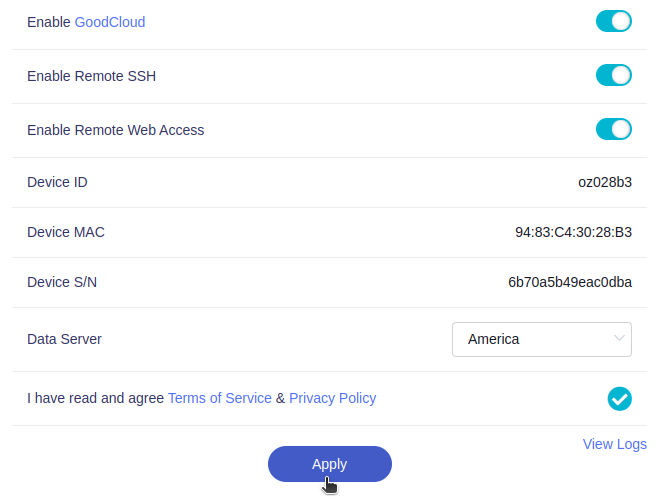Click the Device MAC address value

pos(573,232)
